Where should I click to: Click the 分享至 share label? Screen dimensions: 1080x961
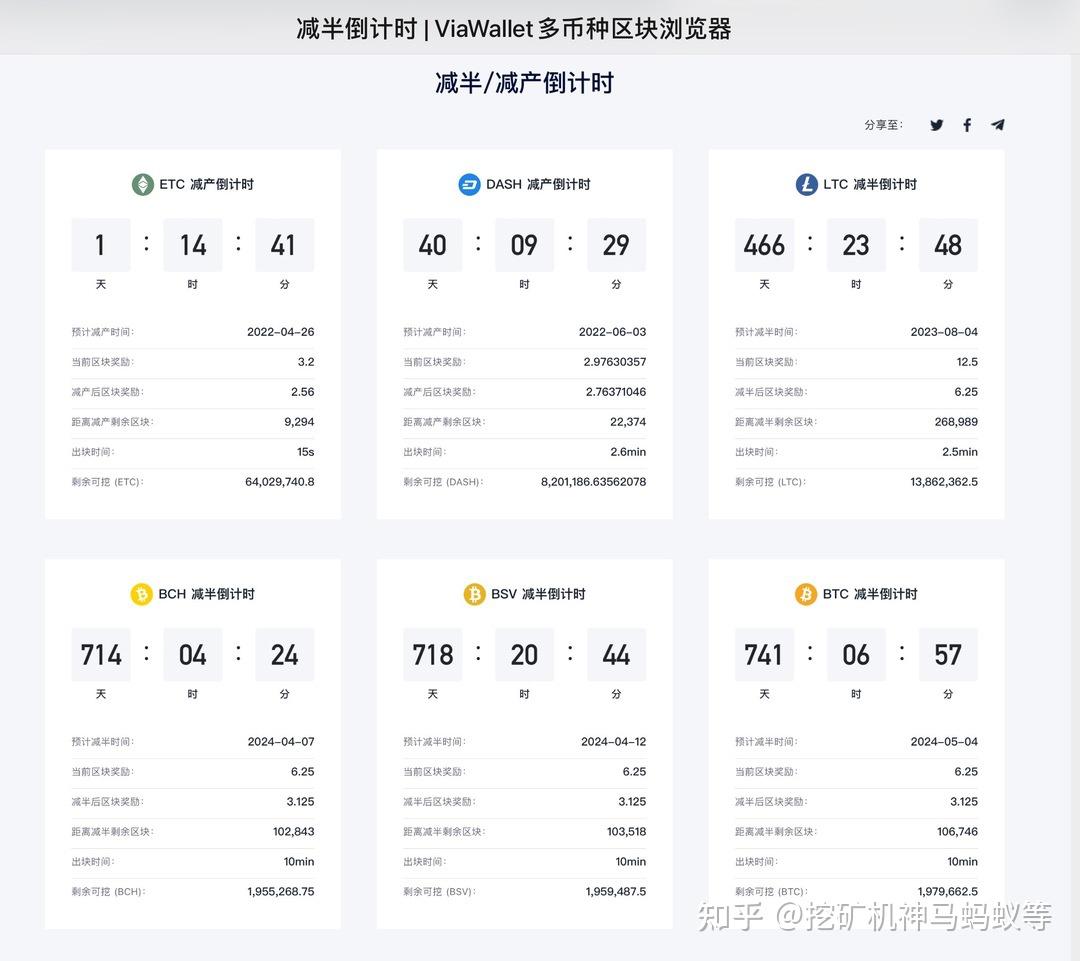point(885,124)
